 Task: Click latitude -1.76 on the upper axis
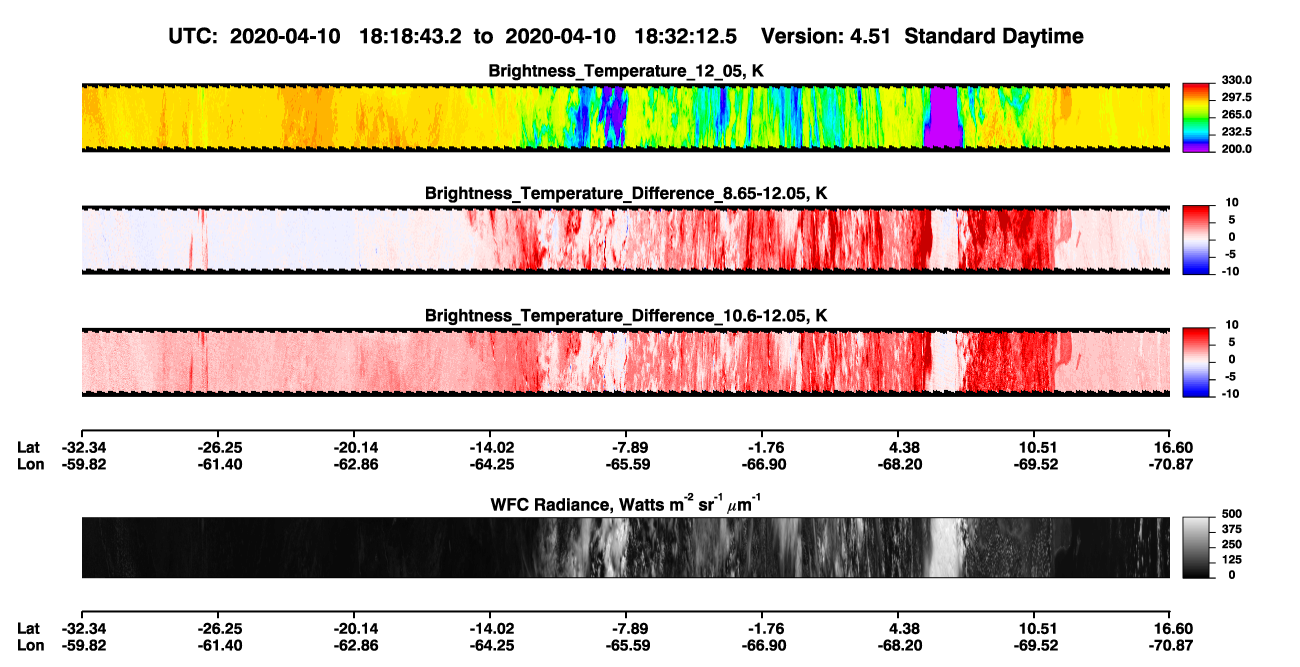coord(762,448)
